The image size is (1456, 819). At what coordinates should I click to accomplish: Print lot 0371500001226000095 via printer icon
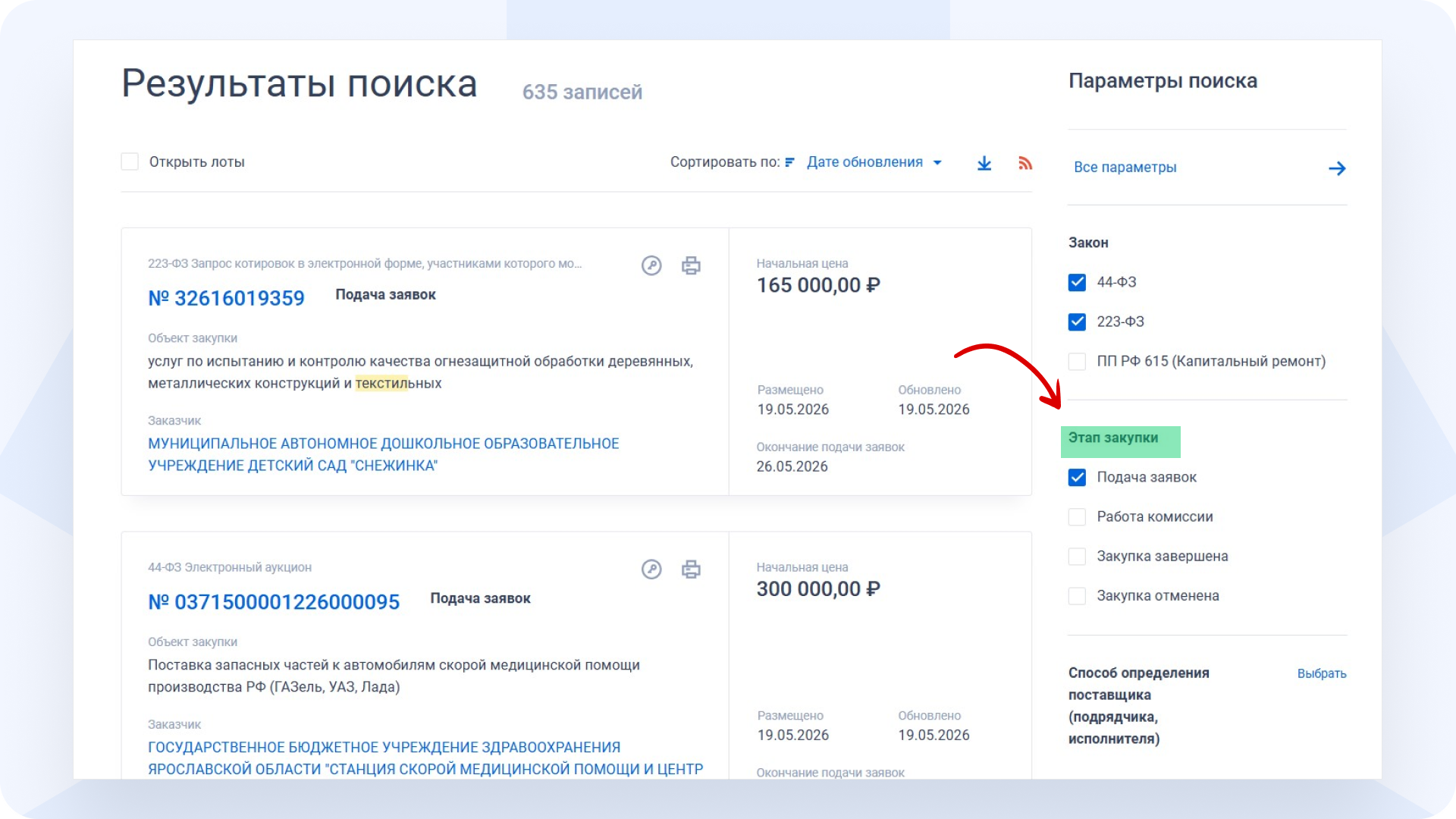coord(691,570)
